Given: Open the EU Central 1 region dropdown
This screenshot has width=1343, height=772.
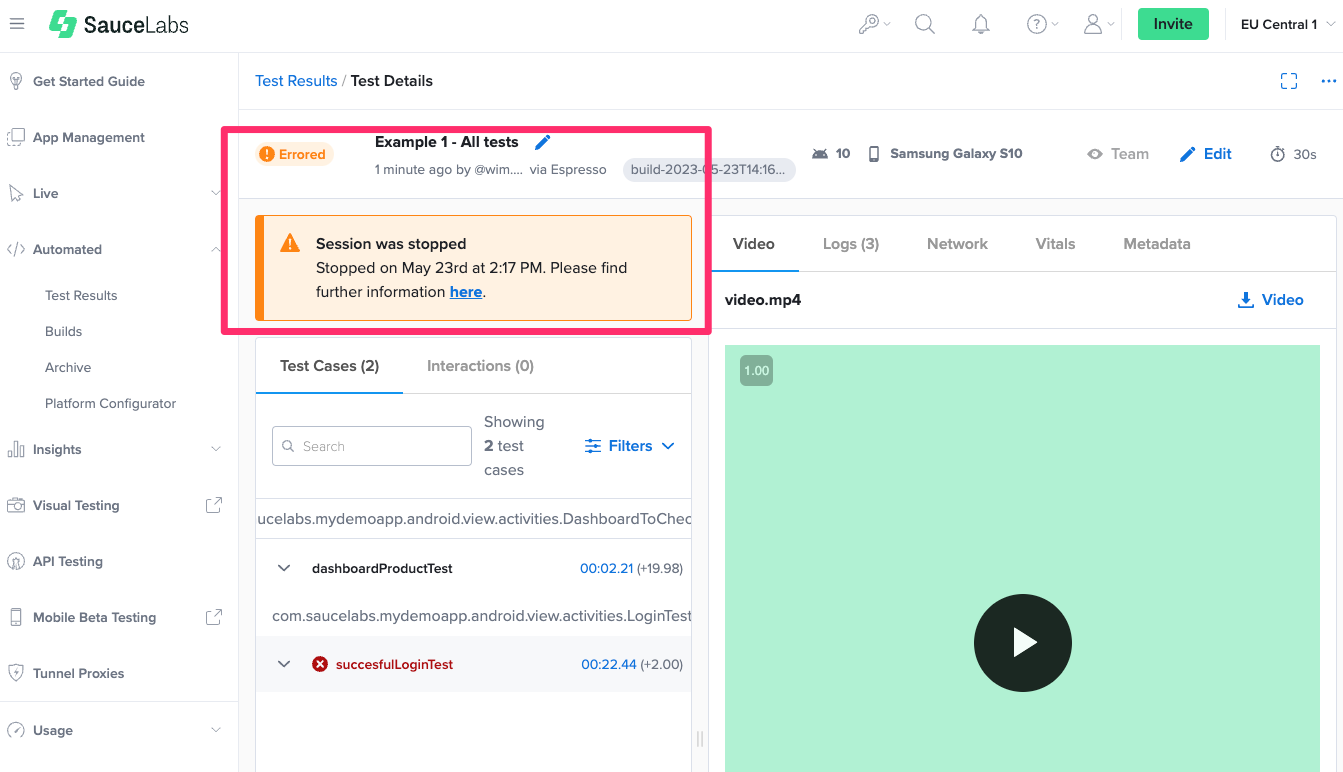Looking at the screenshot, I should [1288, 24].
